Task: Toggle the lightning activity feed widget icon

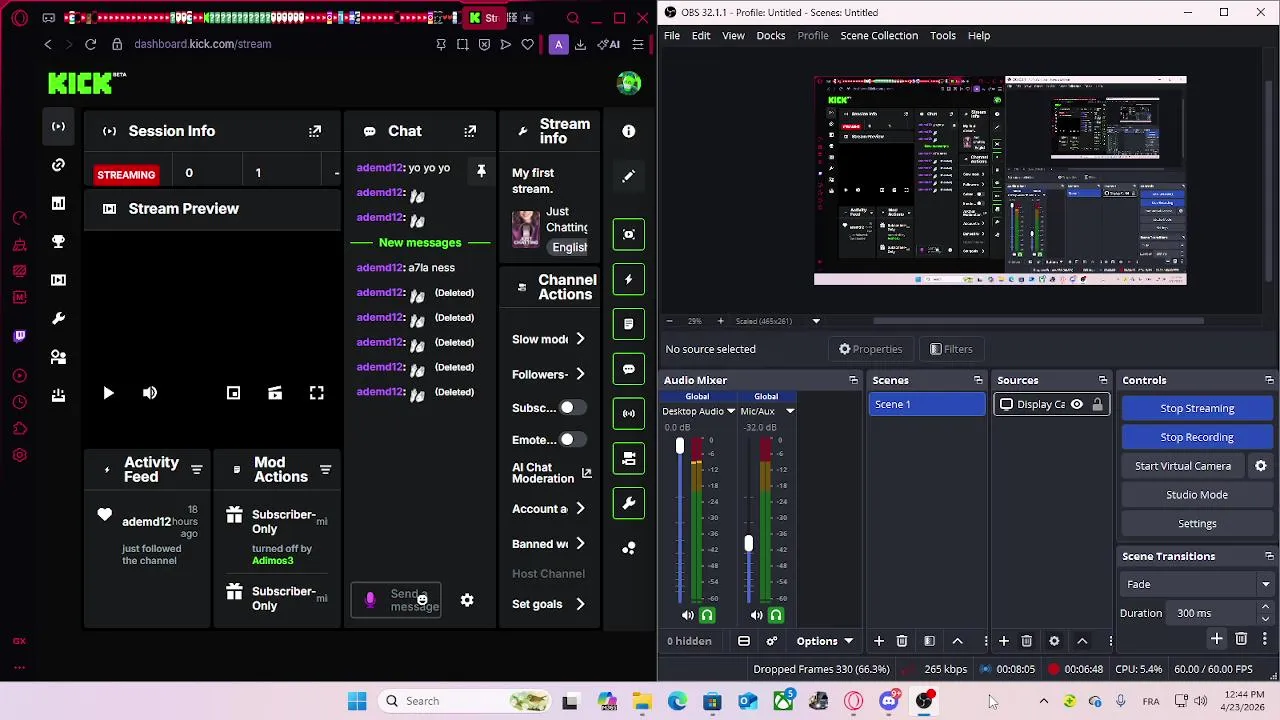Action: (x=629, y=279)
